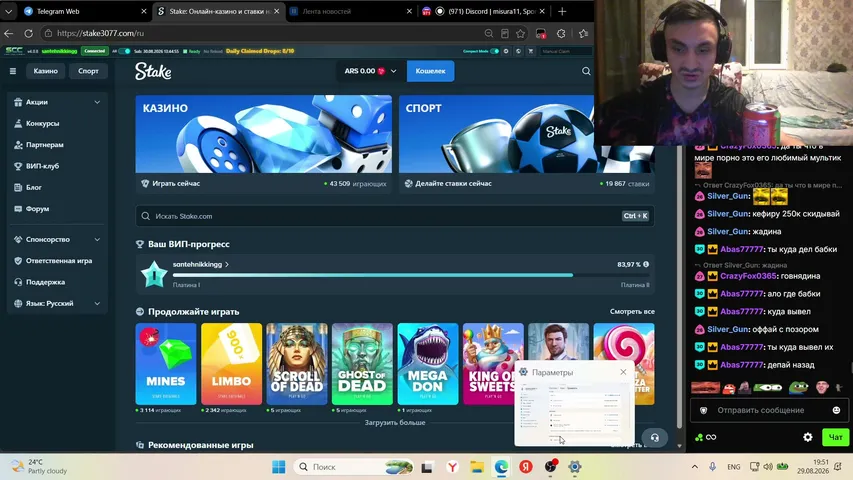Viewport: 853px width, 480px height.
Task: Click the Отправить сообщение chat input
Action: [x=769, y=410]
